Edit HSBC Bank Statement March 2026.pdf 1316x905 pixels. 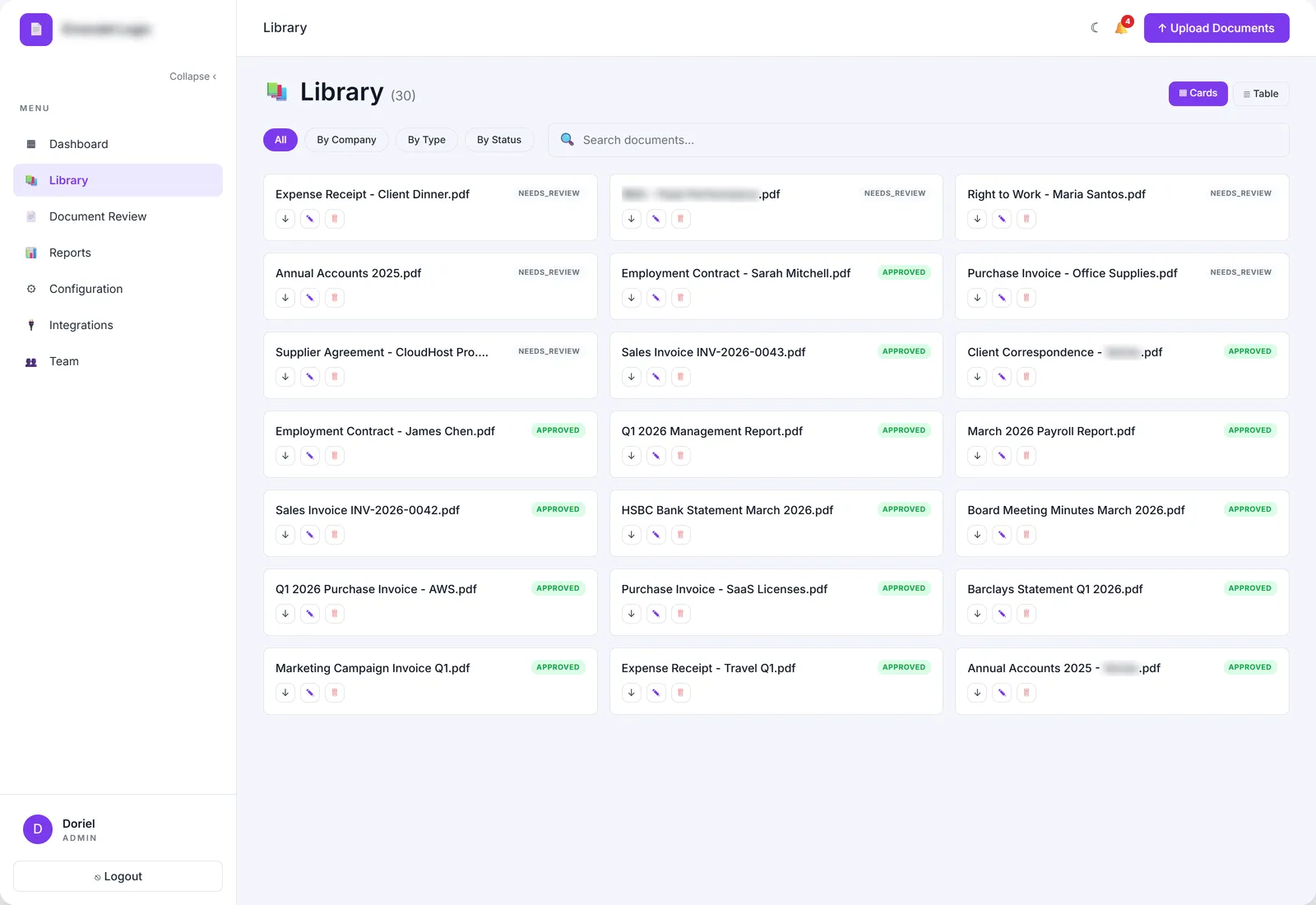tap(656, 535)
